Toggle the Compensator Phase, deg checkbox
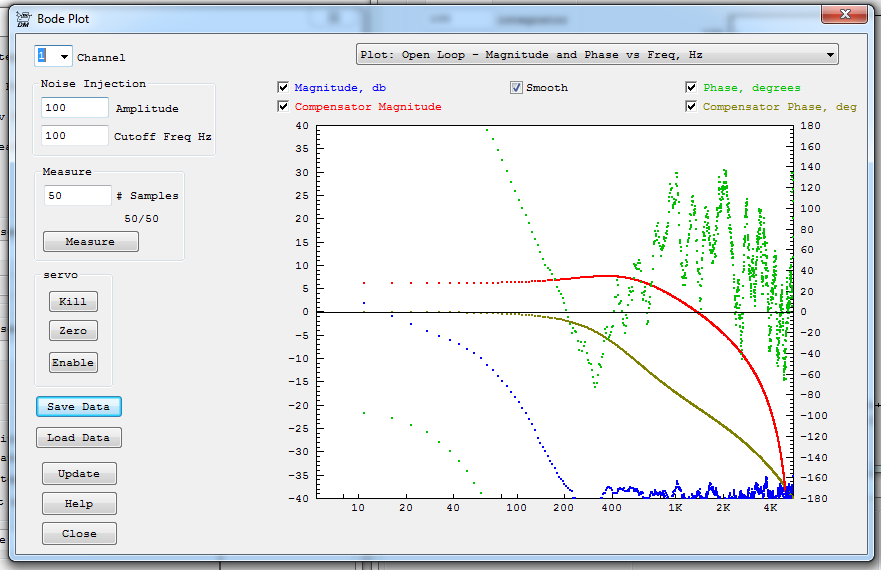881x570 pixels. click(692, 107)
